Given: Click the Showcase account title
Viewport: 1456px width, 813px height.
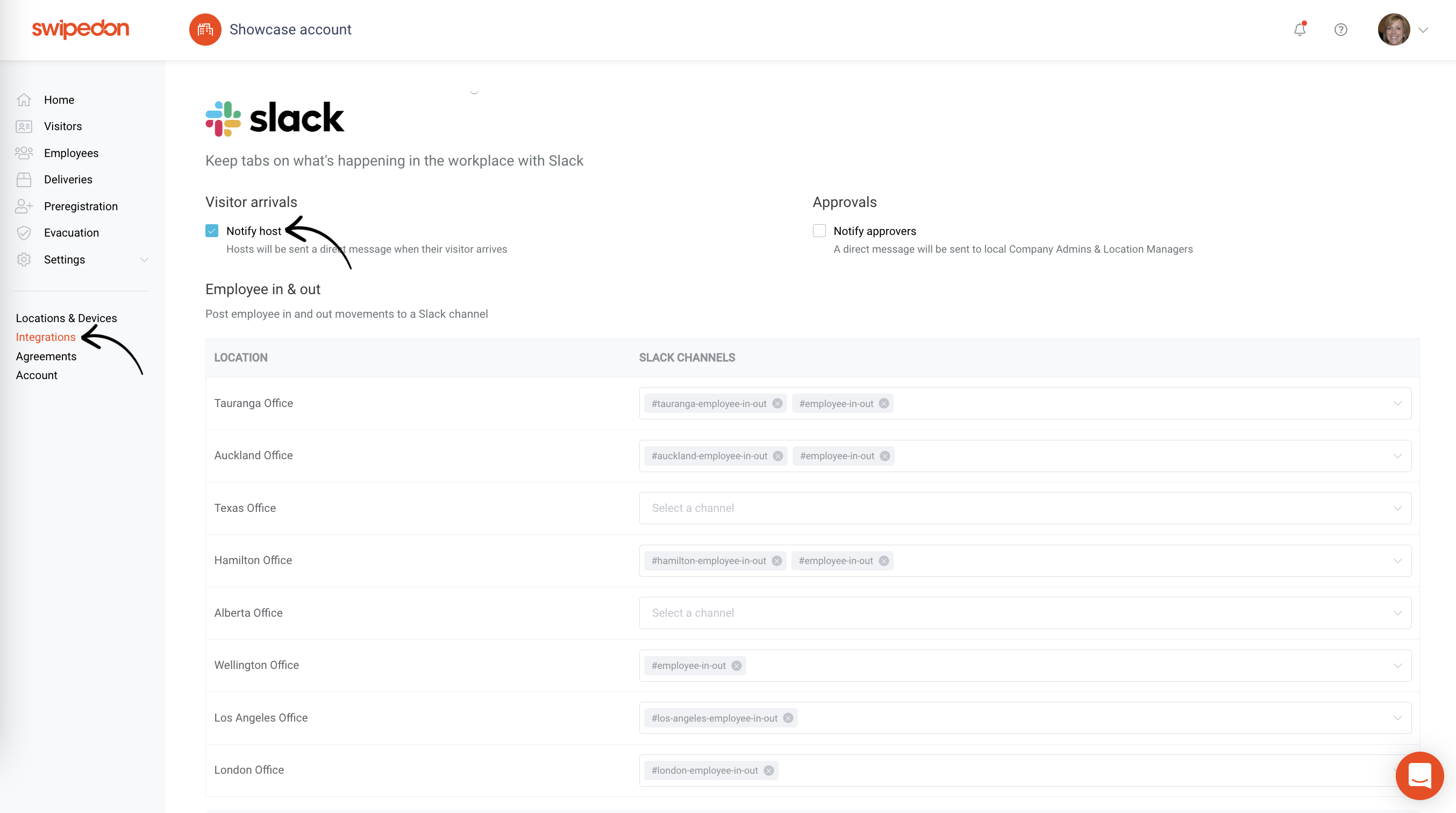Looking at the screenshot, I should coord(290,30).
